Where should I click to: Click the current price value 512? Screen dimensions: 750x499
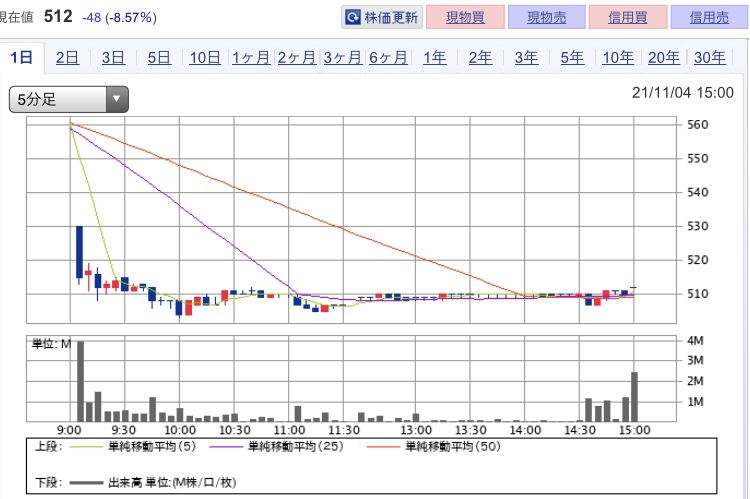pos(58,16)
